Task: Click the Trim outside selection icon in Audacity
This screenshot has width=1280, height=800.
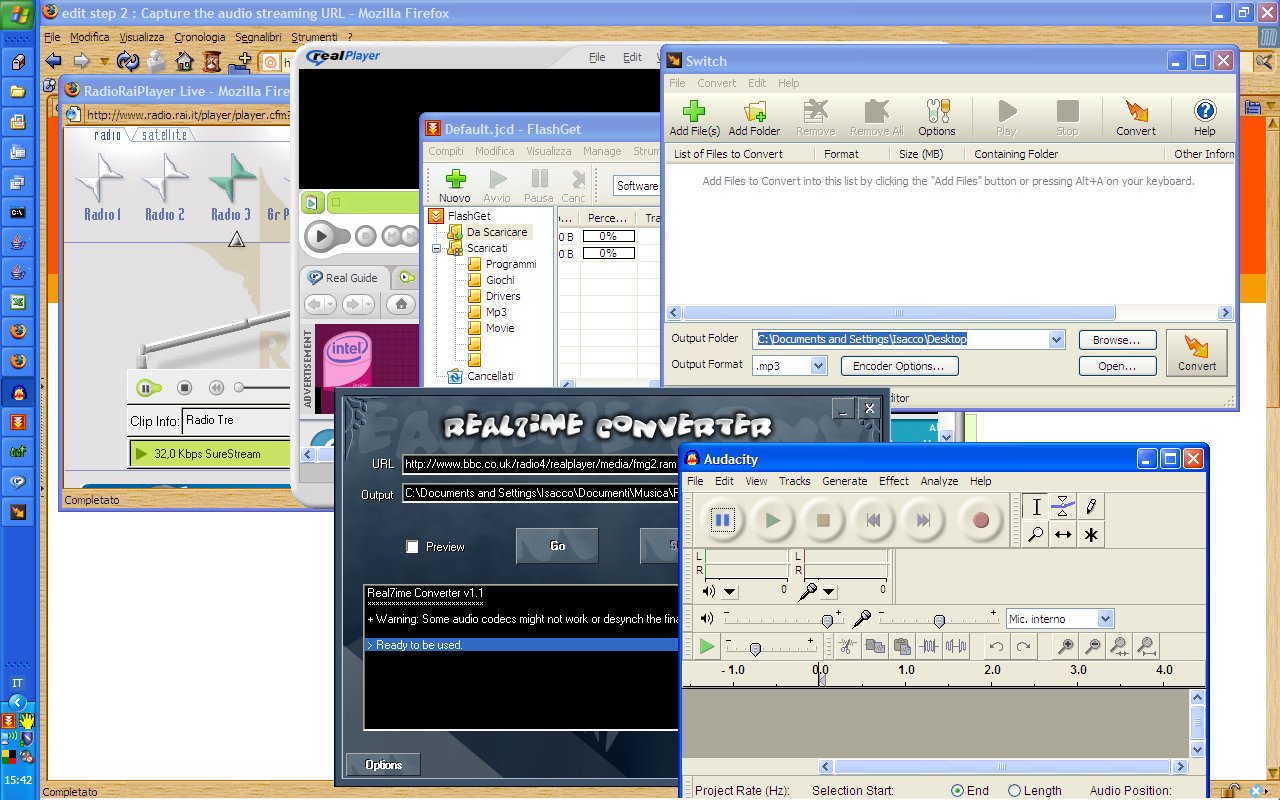Action: pos(930,647)
